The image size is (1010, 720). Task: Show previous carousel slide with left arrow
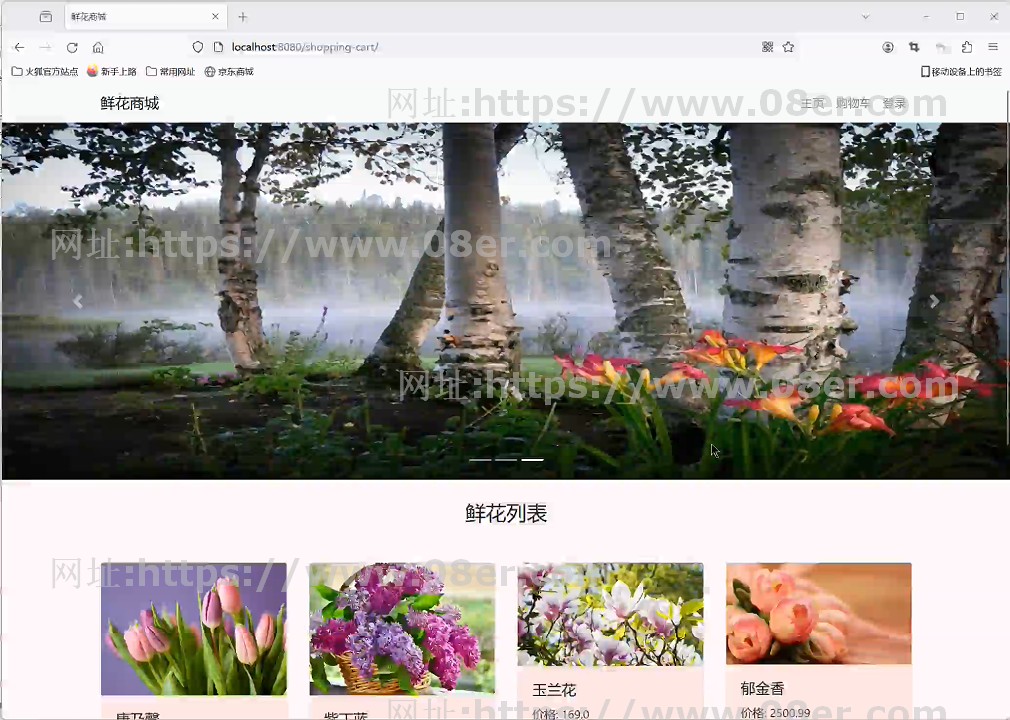point(78,301)
